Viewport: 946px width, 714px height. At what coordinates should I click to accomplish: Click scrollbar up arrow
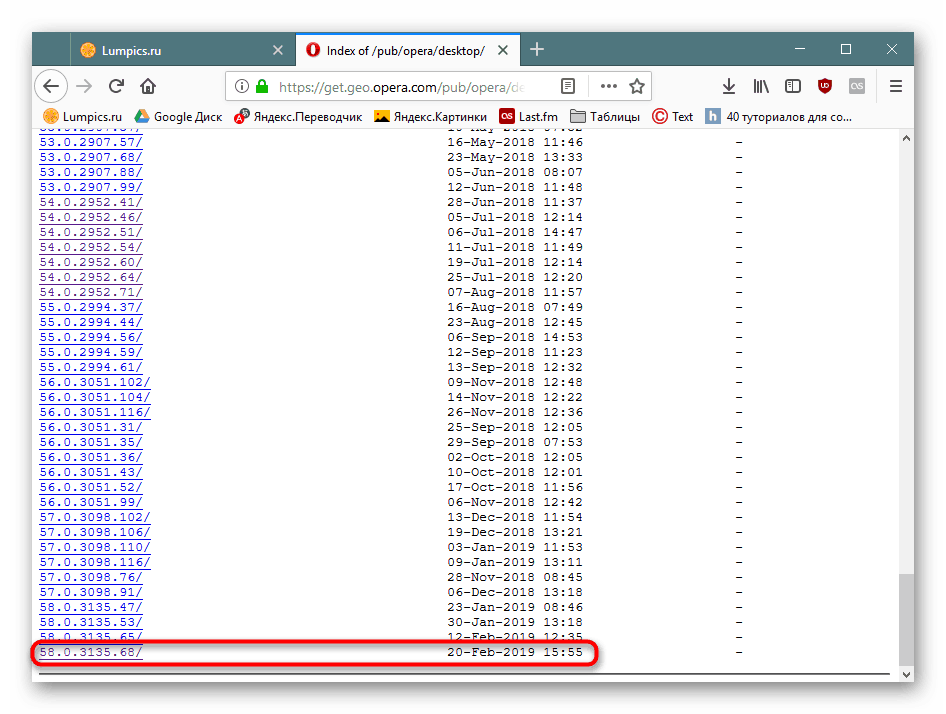coord(906,138)
